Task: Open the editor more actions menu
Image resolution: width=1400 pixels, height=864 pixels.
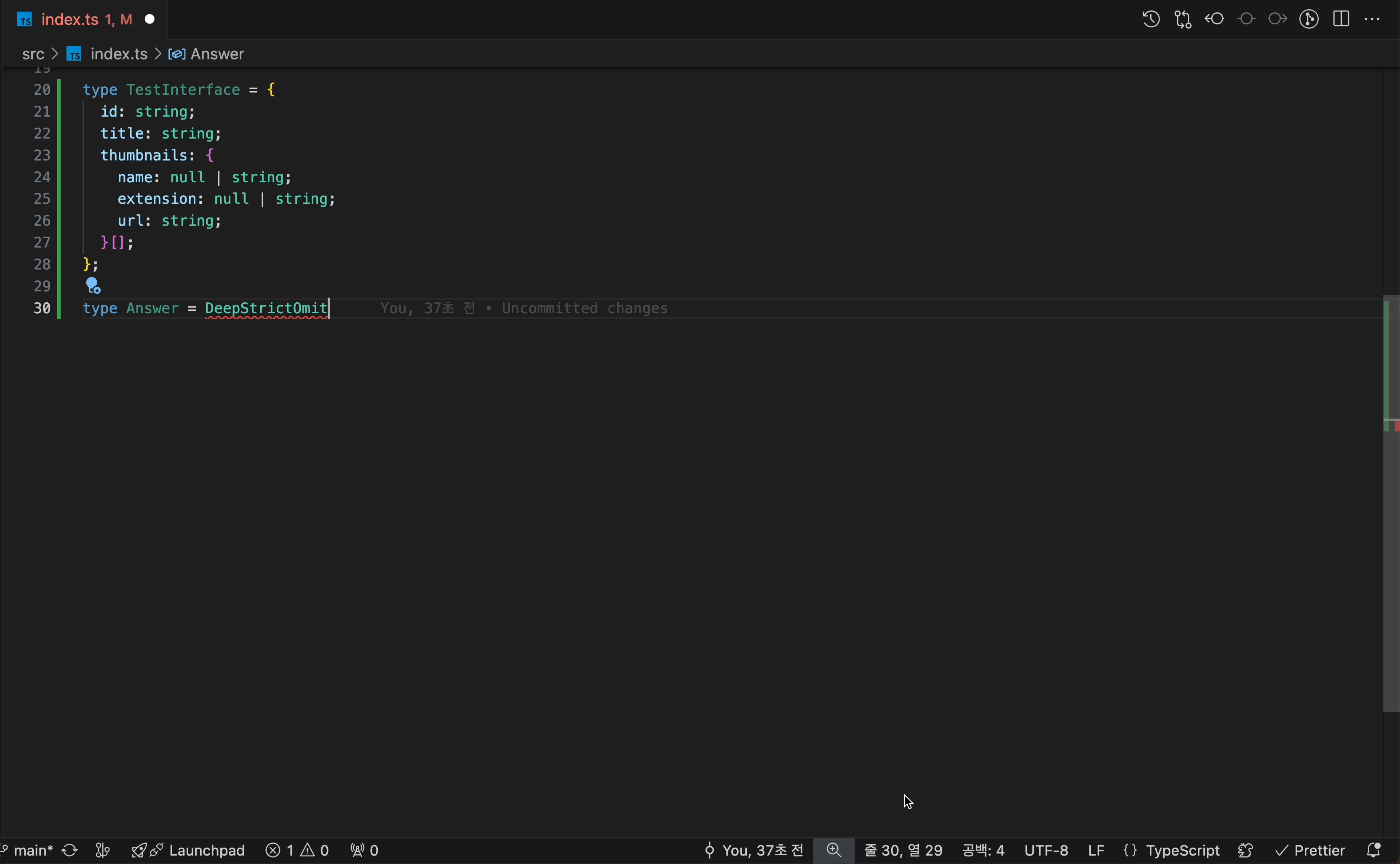Action: (1372, 19)
